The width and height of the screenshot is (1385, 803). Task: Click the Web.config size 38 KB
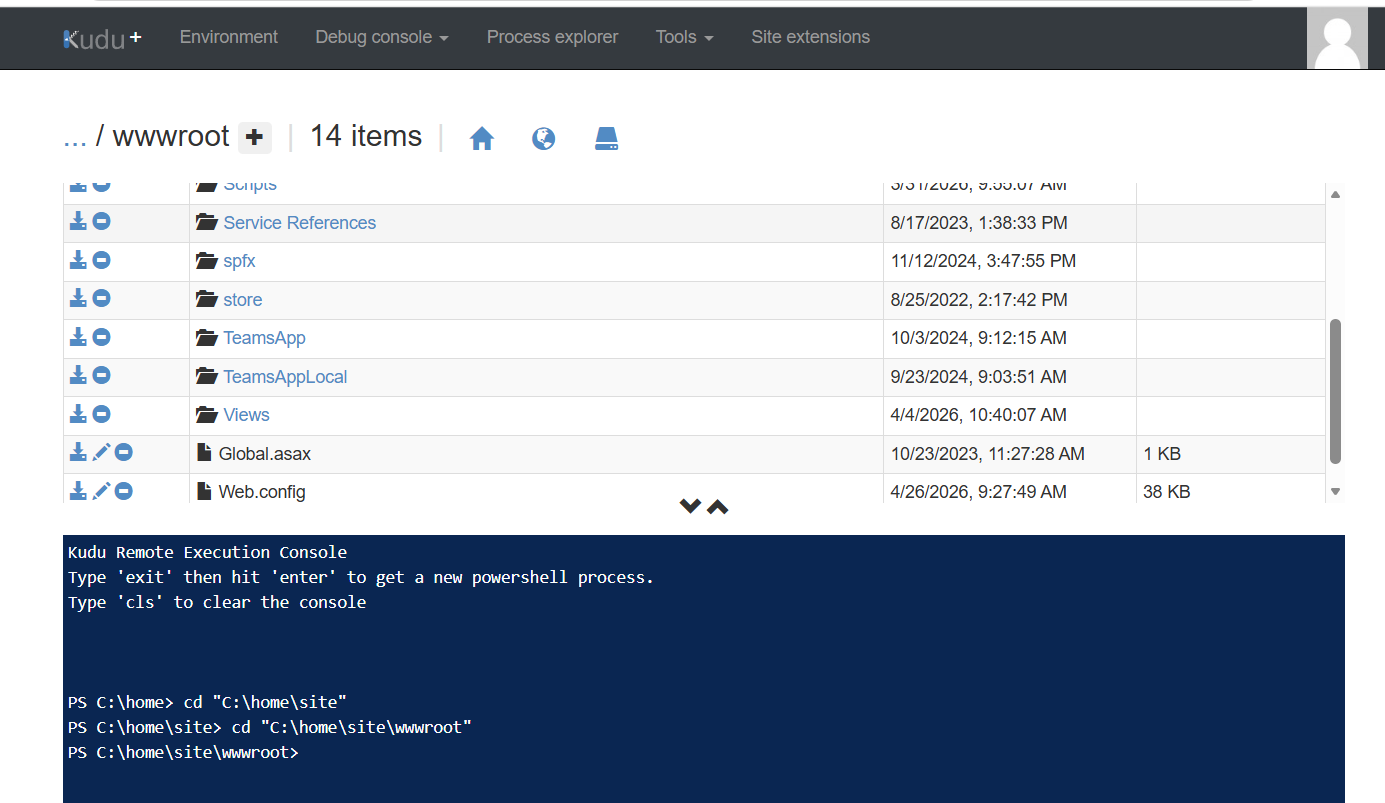(1167, 492)
